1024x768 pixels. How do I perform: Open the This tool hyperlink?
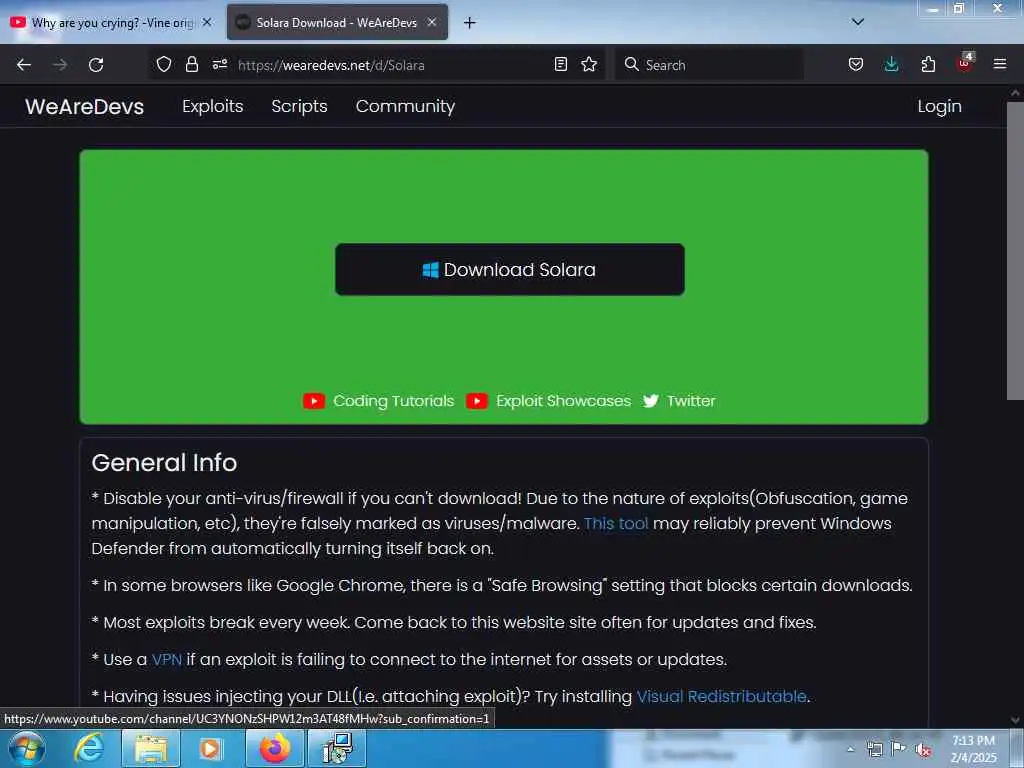click(616, 524)
